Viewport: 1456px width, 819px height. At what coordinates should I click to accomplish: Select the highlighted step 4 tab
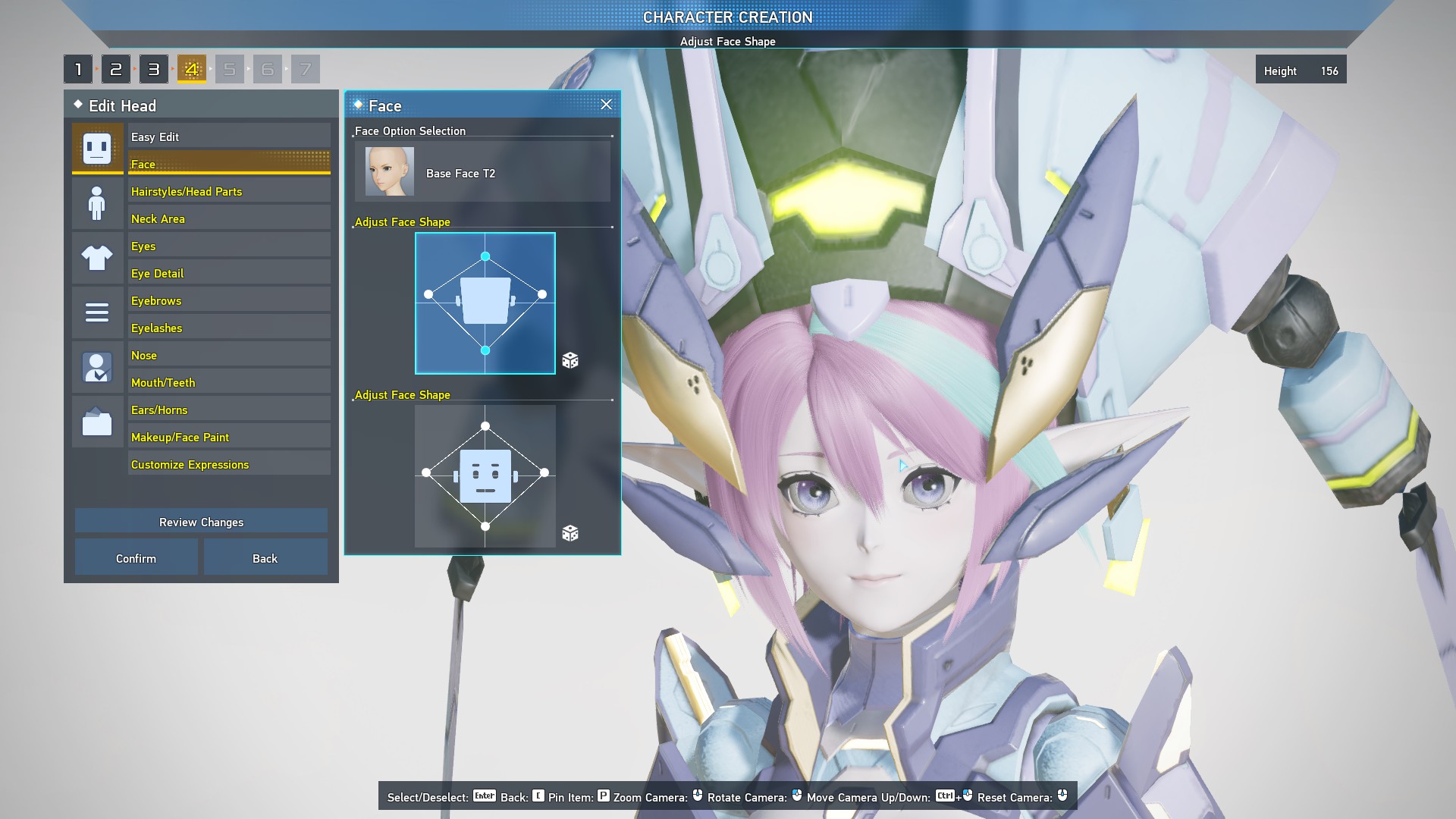point(192,68)
